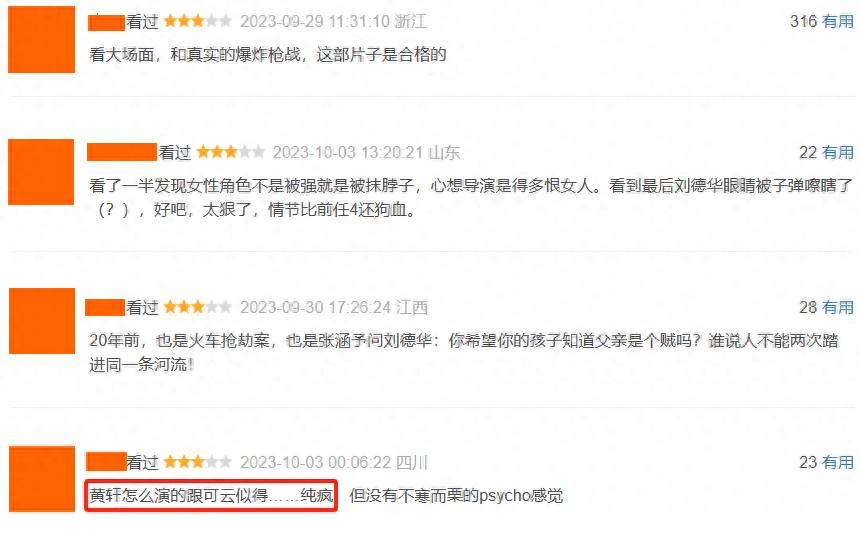Click the Sichuan reviewer's username
The height and width of the screenshot is (534, 861).
coord(107,461)
